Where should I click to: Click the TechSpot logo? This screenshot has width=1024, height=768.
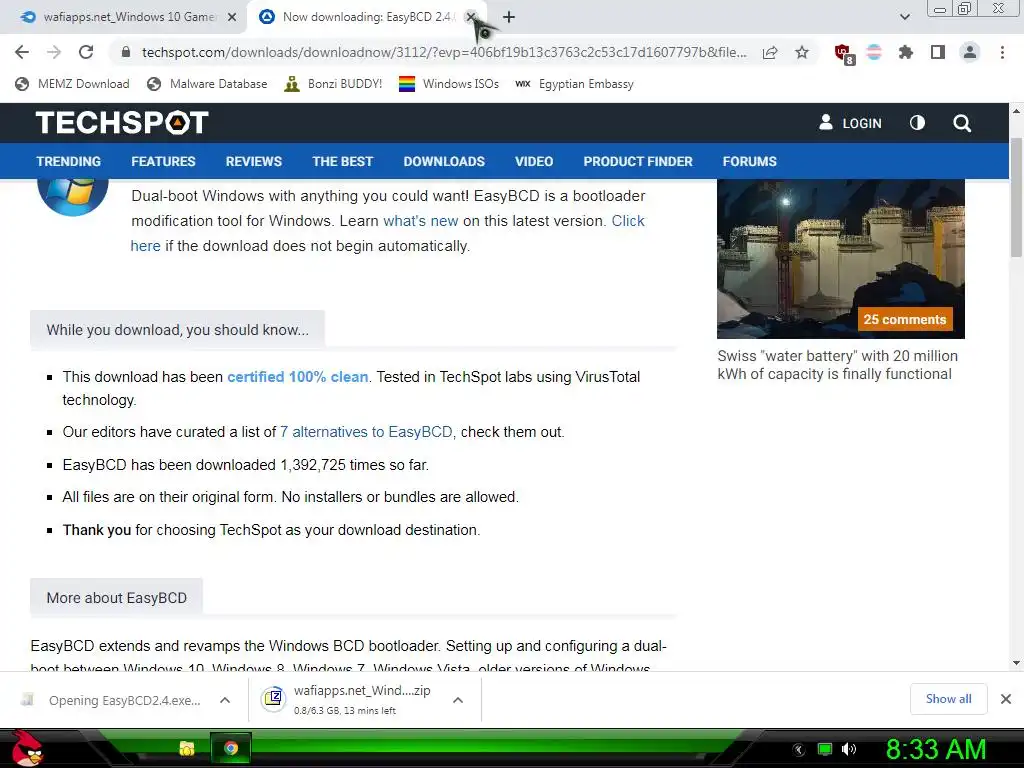pyautogui.click(x=122, y=122)
